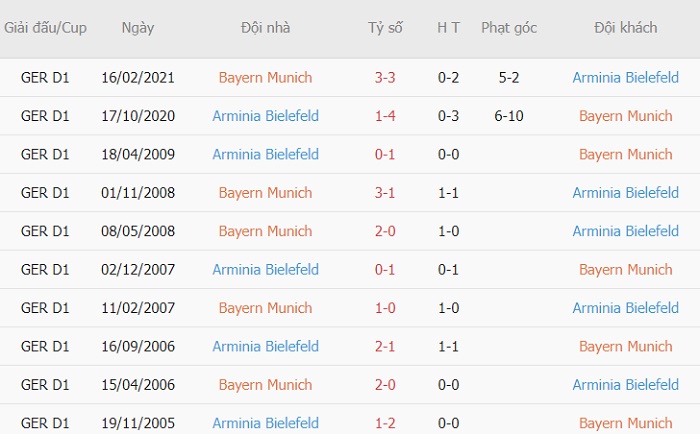The width and height of the screenshot is (700, 434).
Task: Open the 3-3 score of 16/02/2021 match
Action: pyautogui.click(x=385, y=78)
